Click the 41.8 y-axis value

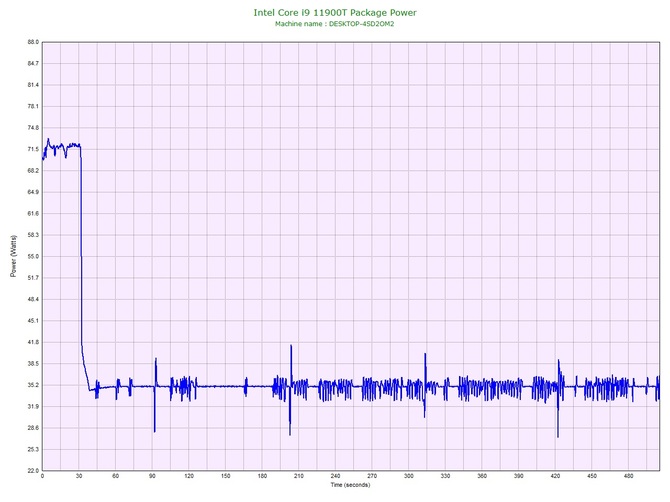pyautogui.click(x=33, y=342)
